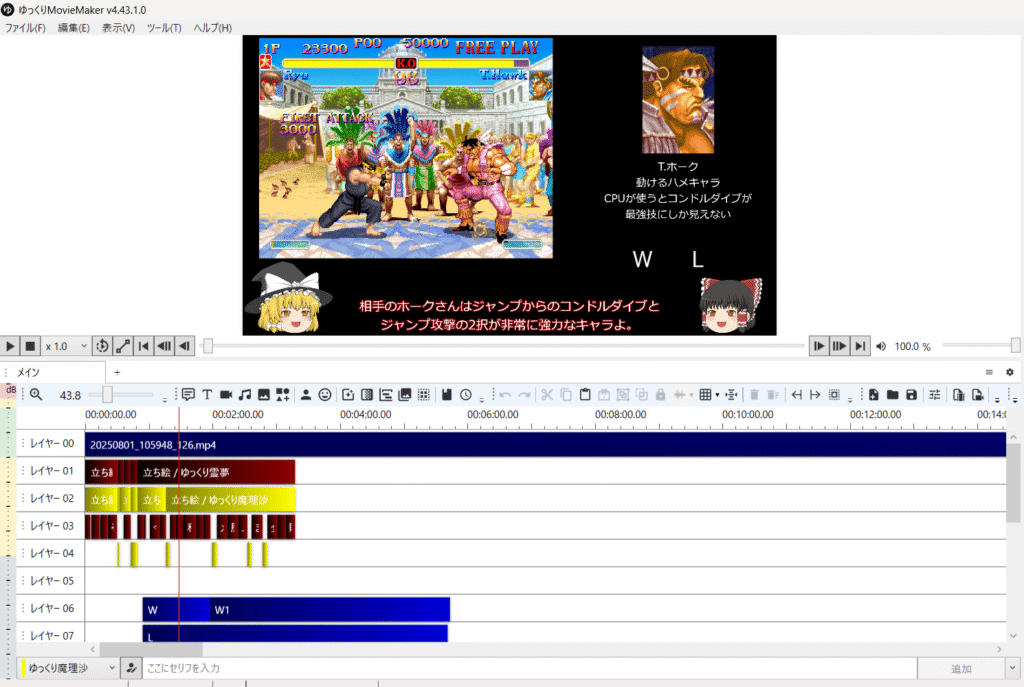Open the 編集(E) menu
This screenshot has width=1024, height=687.
pyautogui.click(x=74, y=28)
